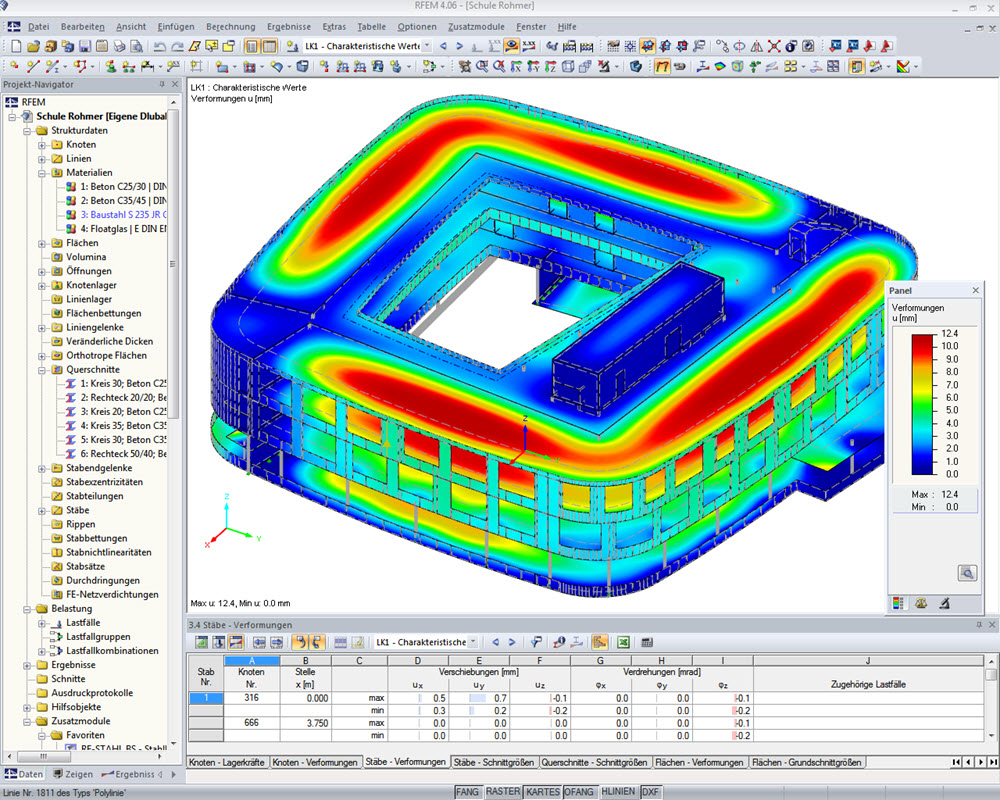Select the zoom-in magnifier tool on the toolbar
Image resolution: width=1000 pixels, height=800 pixels.
tap(481, 66)
